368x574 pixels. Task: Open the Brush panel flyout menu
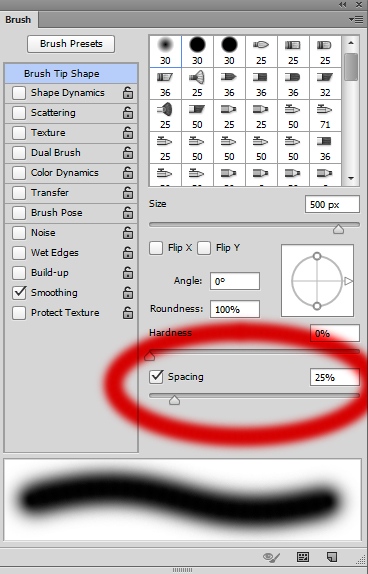point(356,19)
